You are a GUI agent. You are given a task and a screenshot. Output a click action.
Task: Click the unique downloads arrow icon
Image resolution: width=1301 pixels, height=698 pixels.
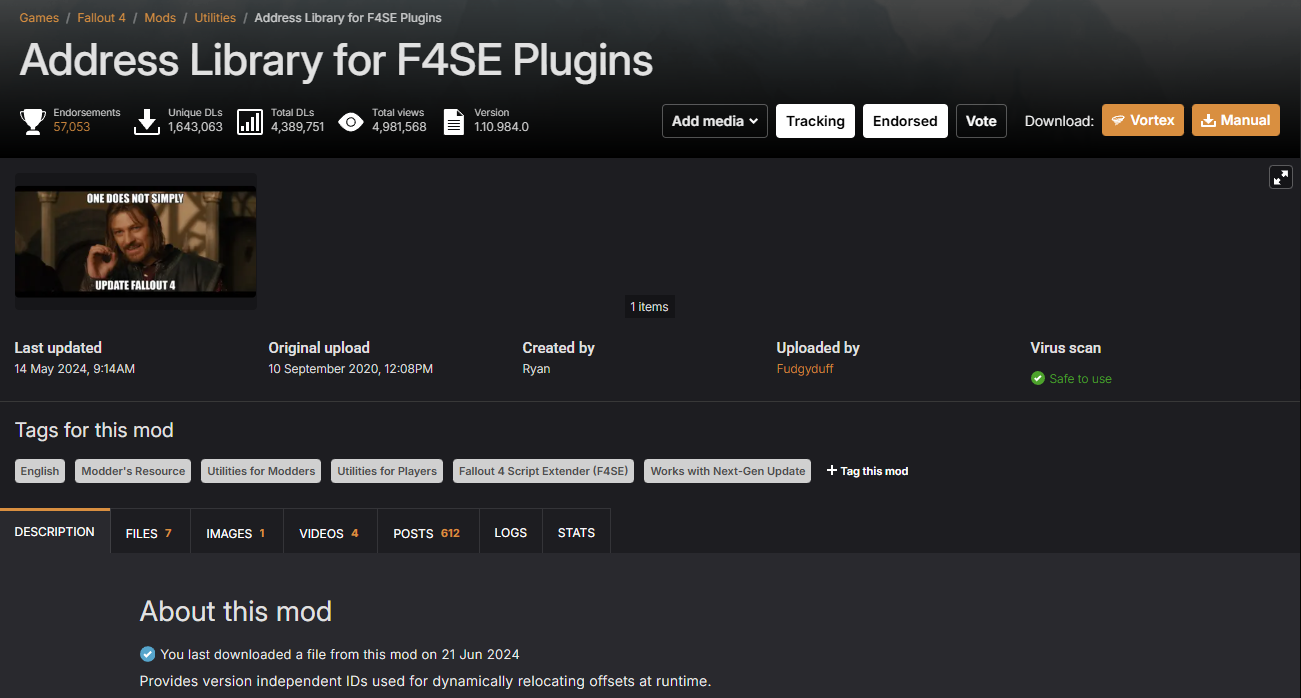[147, 122]
